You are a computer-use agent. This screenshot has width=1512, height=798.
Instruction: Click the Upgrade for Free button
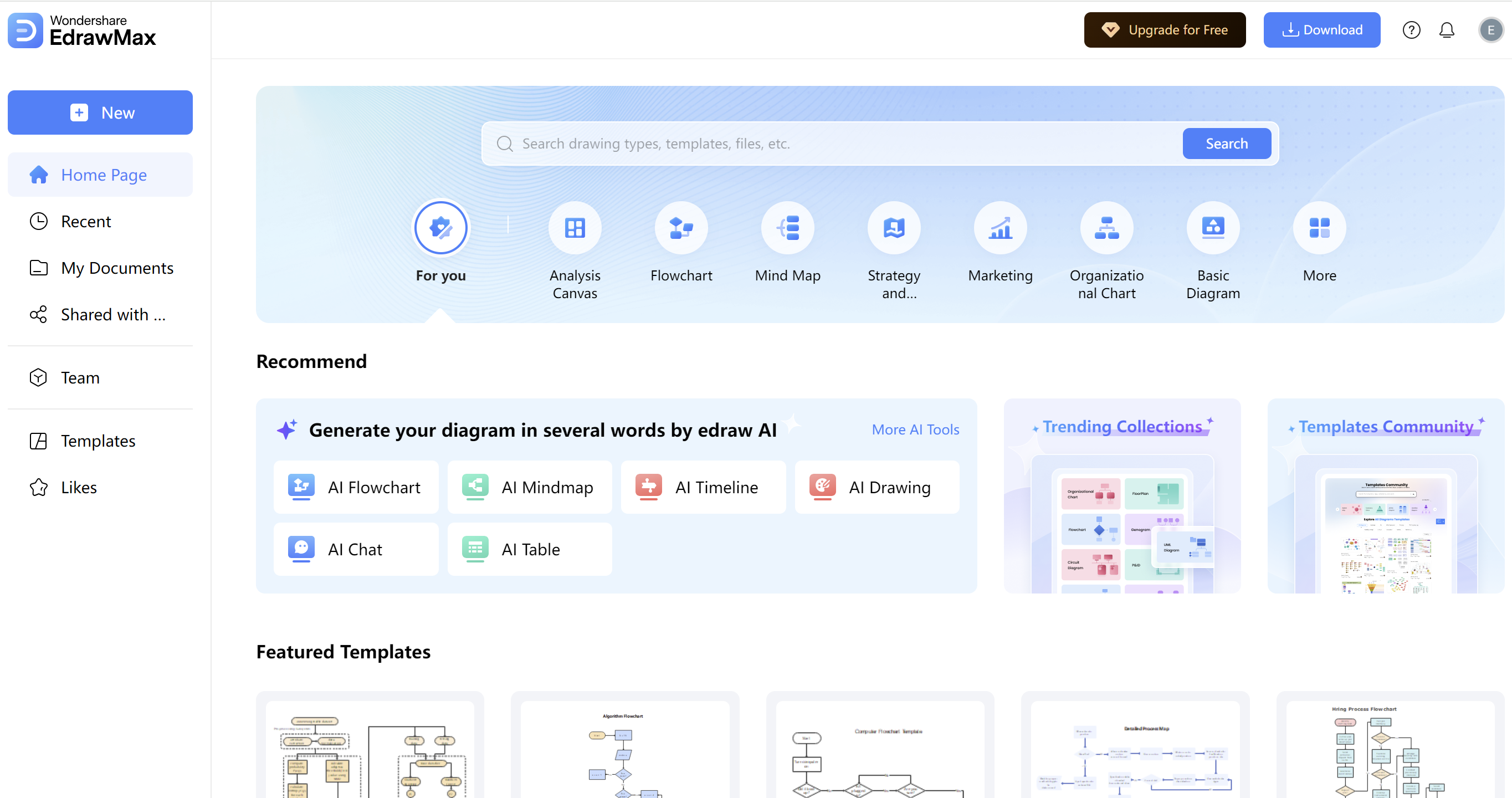[x=1164, y=29]
